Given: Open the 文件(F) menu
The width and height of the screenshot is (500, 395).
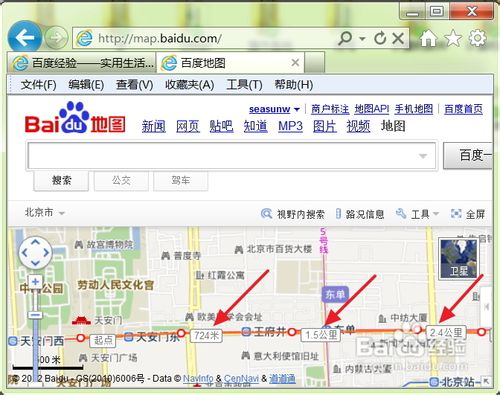Looking at the screenshot, I should 38,85.
